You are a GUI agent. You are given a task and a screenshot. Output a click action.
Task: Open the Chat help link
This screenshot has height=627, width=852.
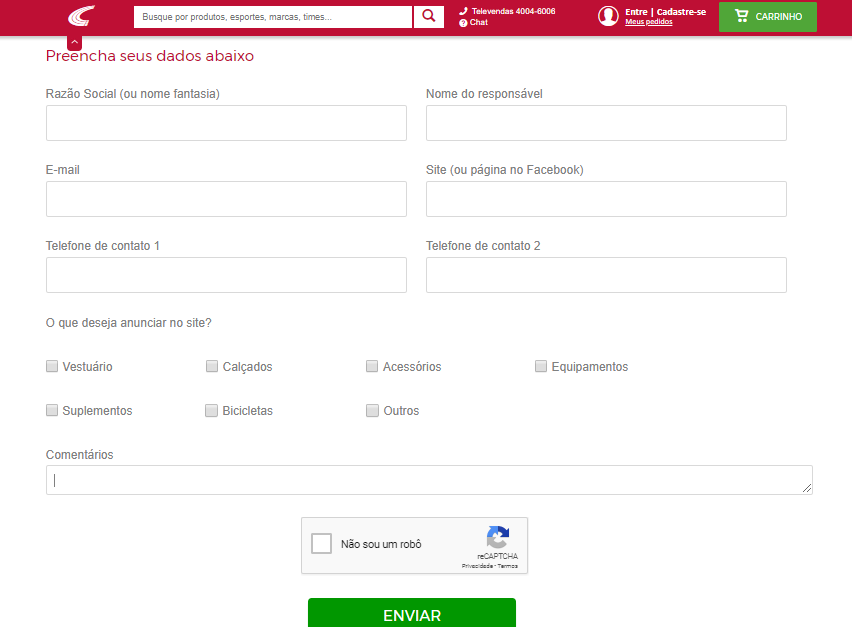(478, 22)
